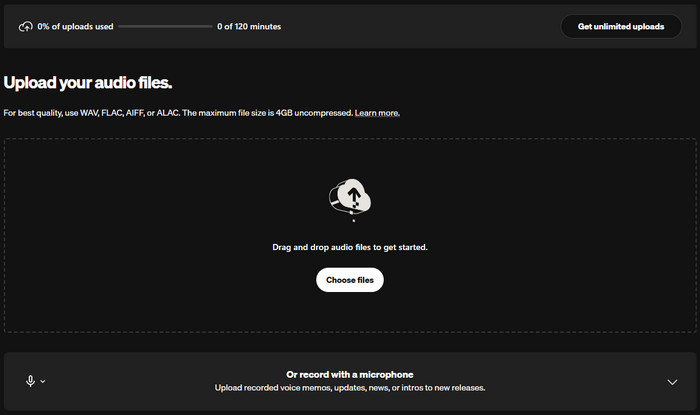Click 'Or record with a microphone' heading
This screenshot has height=415, width=700.
pos(350,375)
